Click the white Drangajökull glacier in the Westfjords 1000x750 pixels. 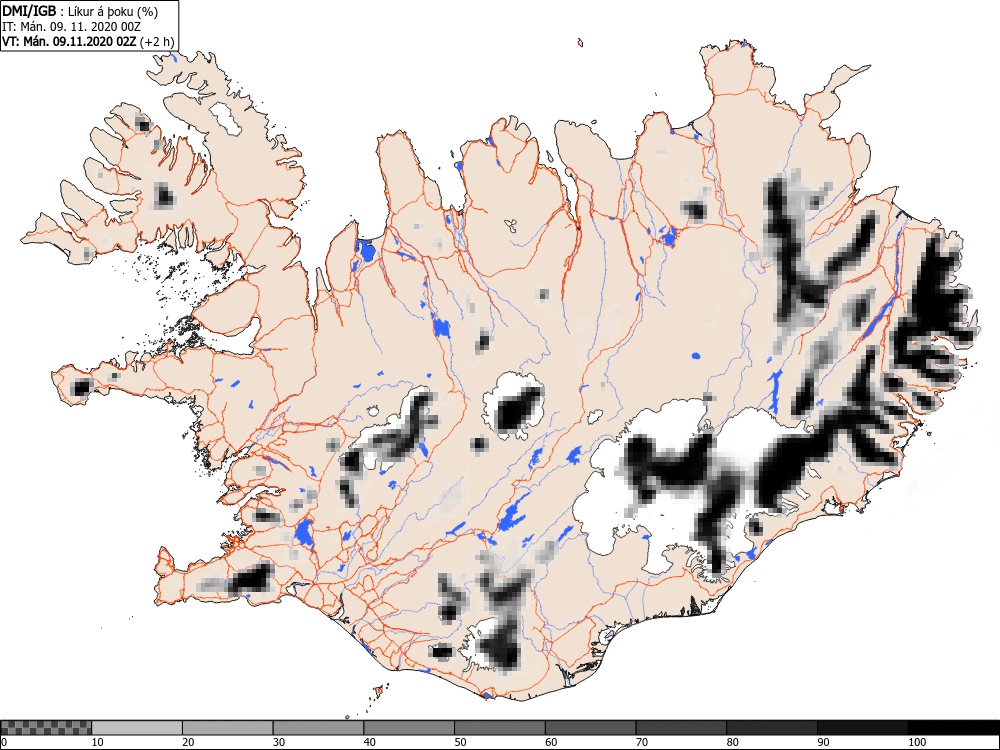[225, 118]
